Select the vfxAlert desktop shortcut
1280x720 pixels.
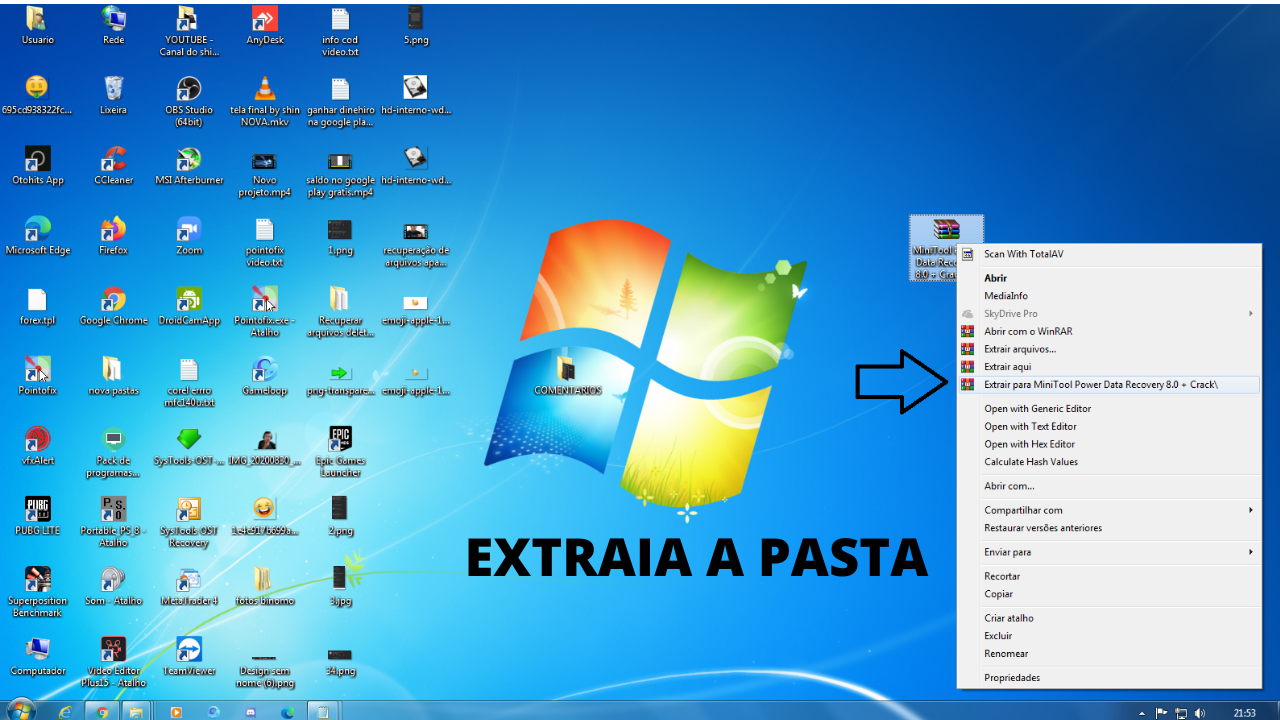coord(37,446)
